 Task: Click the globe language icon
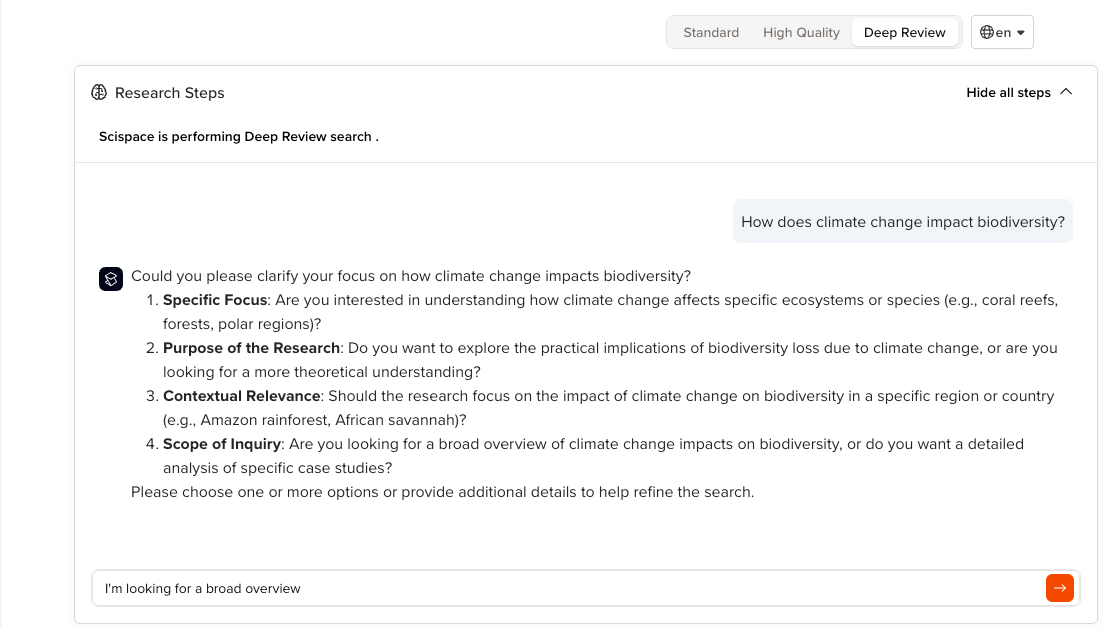point(988,32)
